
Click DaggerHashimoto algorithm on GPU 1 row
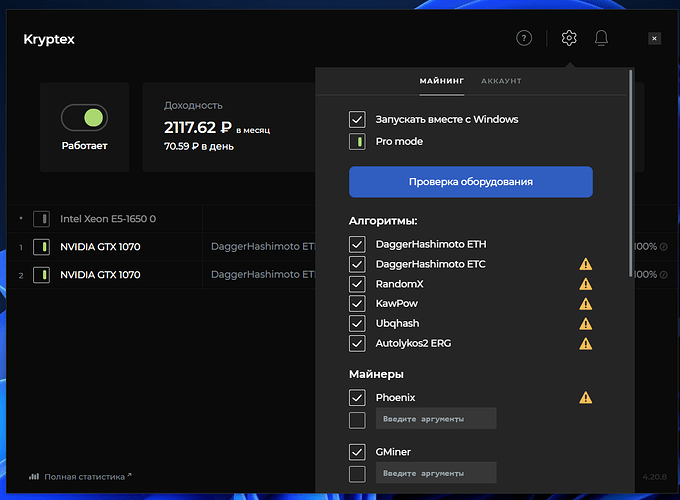tap(263, 246)
